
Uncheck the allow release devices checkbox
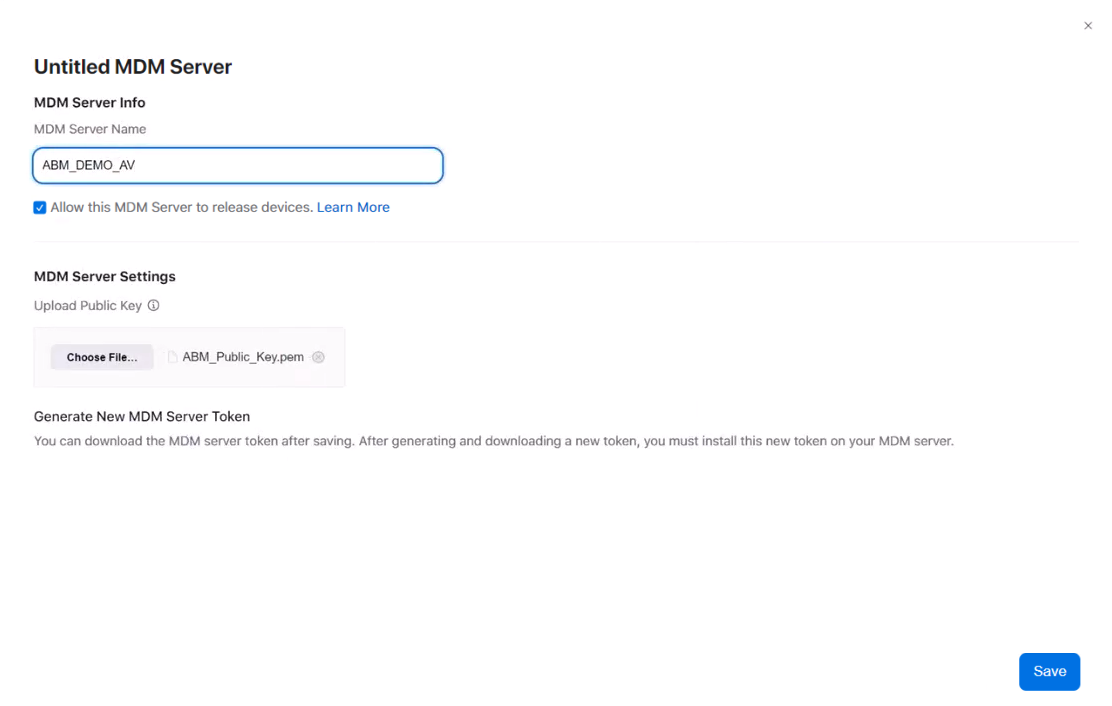click(40, 208)
